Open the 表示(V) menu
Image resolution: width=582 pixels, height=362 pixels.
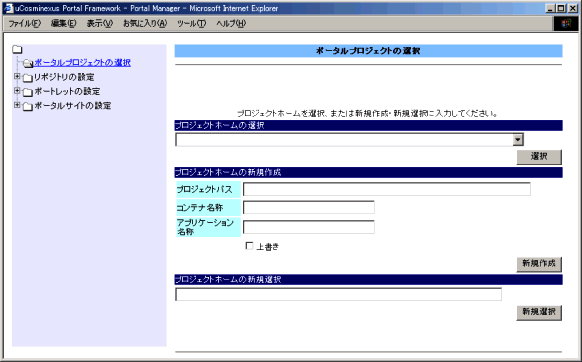99,23
